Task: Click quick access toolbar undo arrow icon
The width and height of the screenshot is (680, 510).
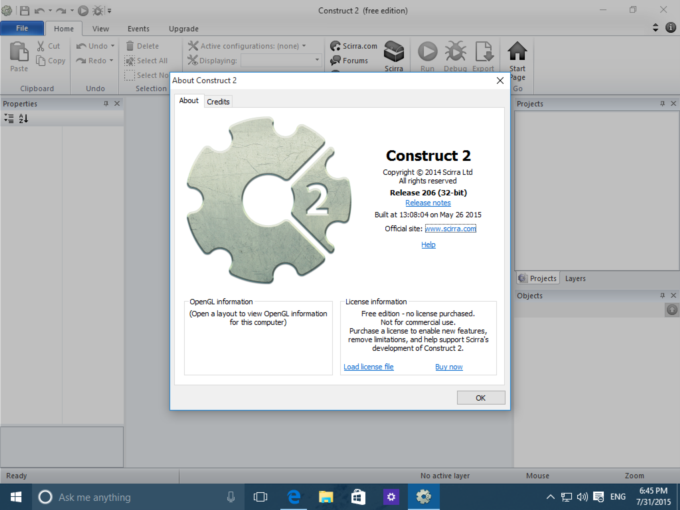Action: click(x=39, y=10)
